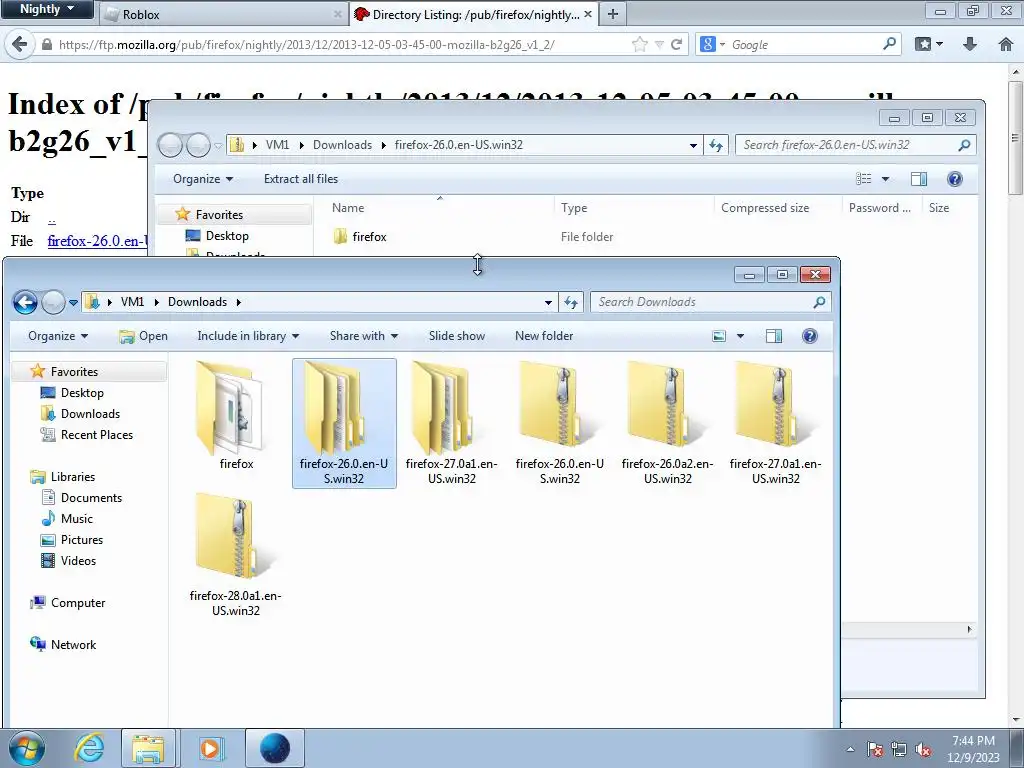Bookmark this page with the star icon
Image resolution: width=1024 pixels, height=768 pixels.
[640, 44]
